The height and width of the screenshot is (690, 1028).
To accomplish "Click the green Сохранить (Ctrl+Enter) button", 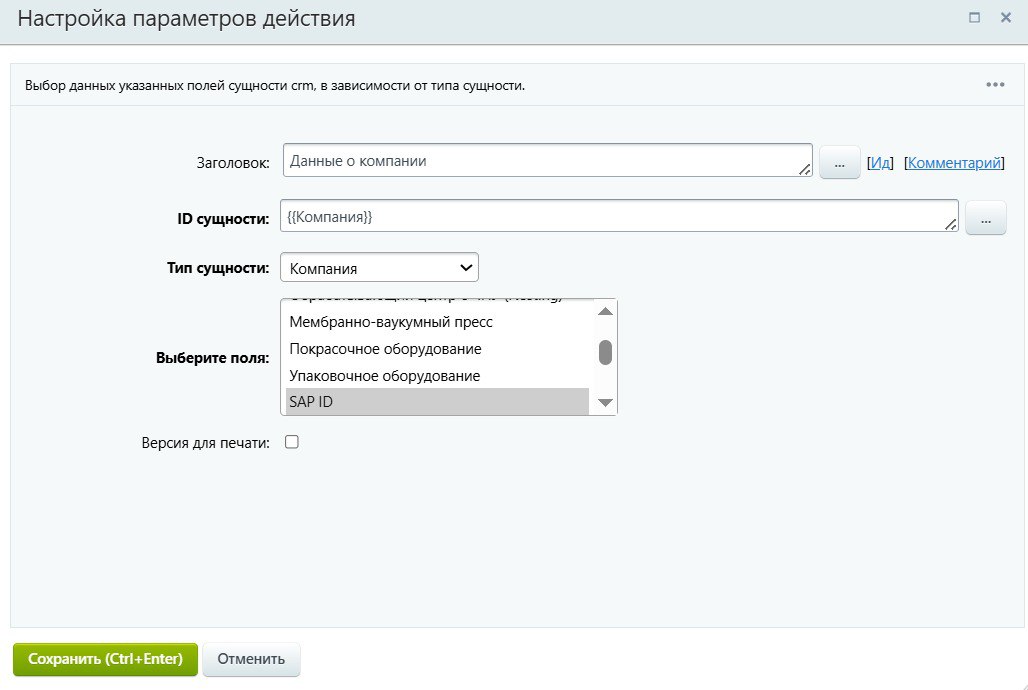I will pyautogui.click(x=106, y=659).
